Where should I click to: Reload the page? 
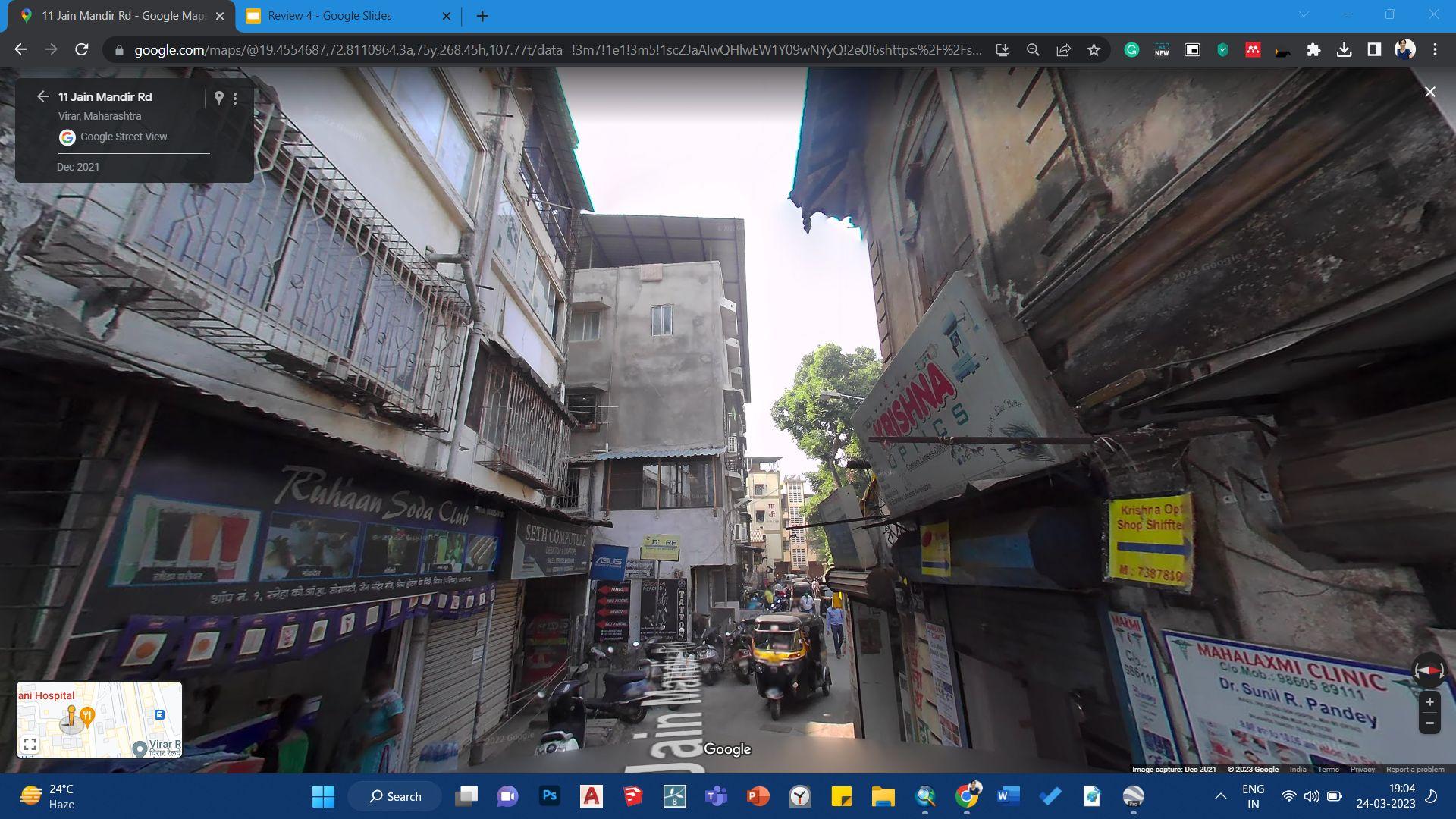point(82,50)
